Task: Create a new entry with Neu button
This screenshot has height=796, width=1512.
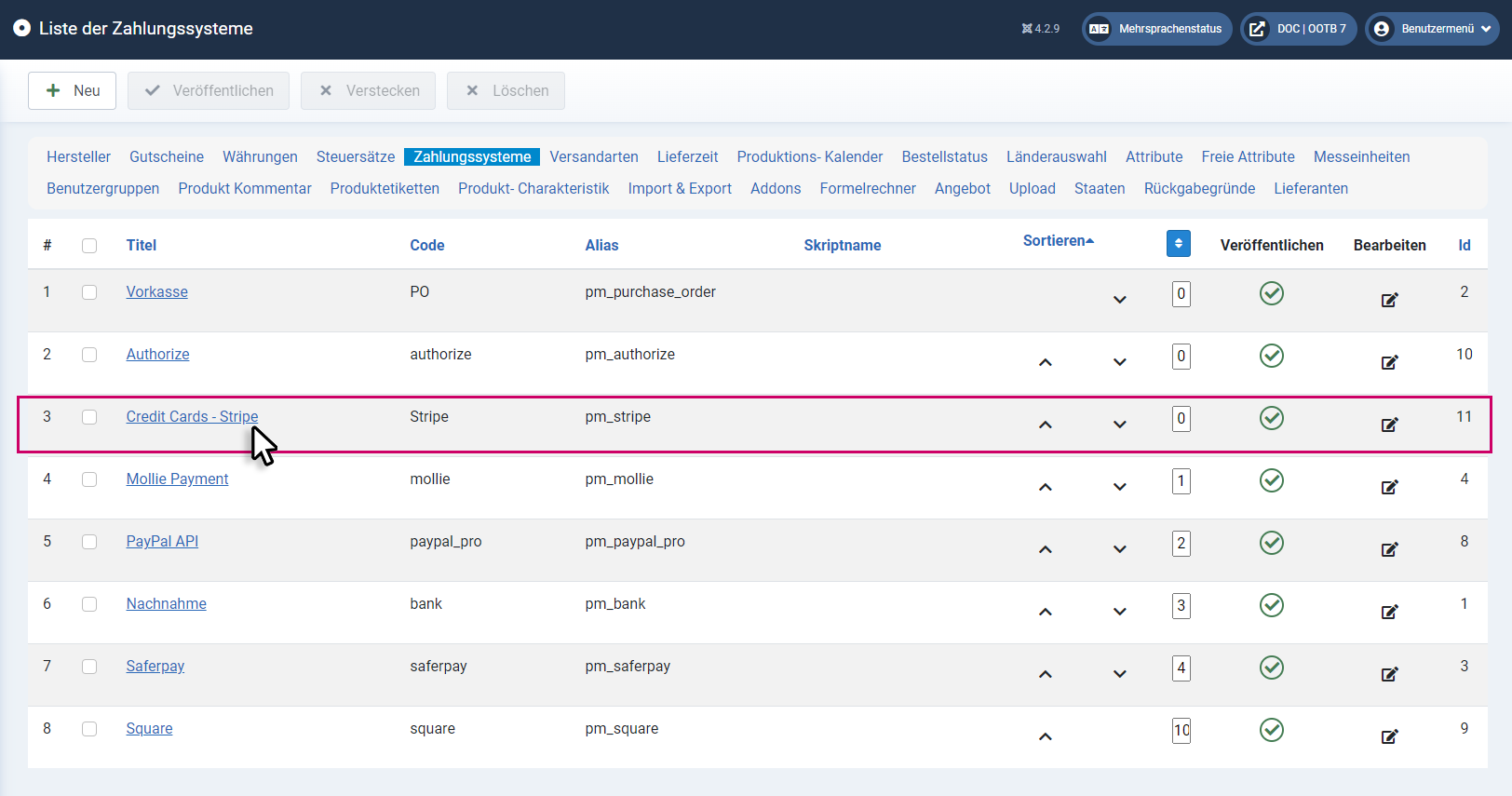Action: [x=72, y=90]
